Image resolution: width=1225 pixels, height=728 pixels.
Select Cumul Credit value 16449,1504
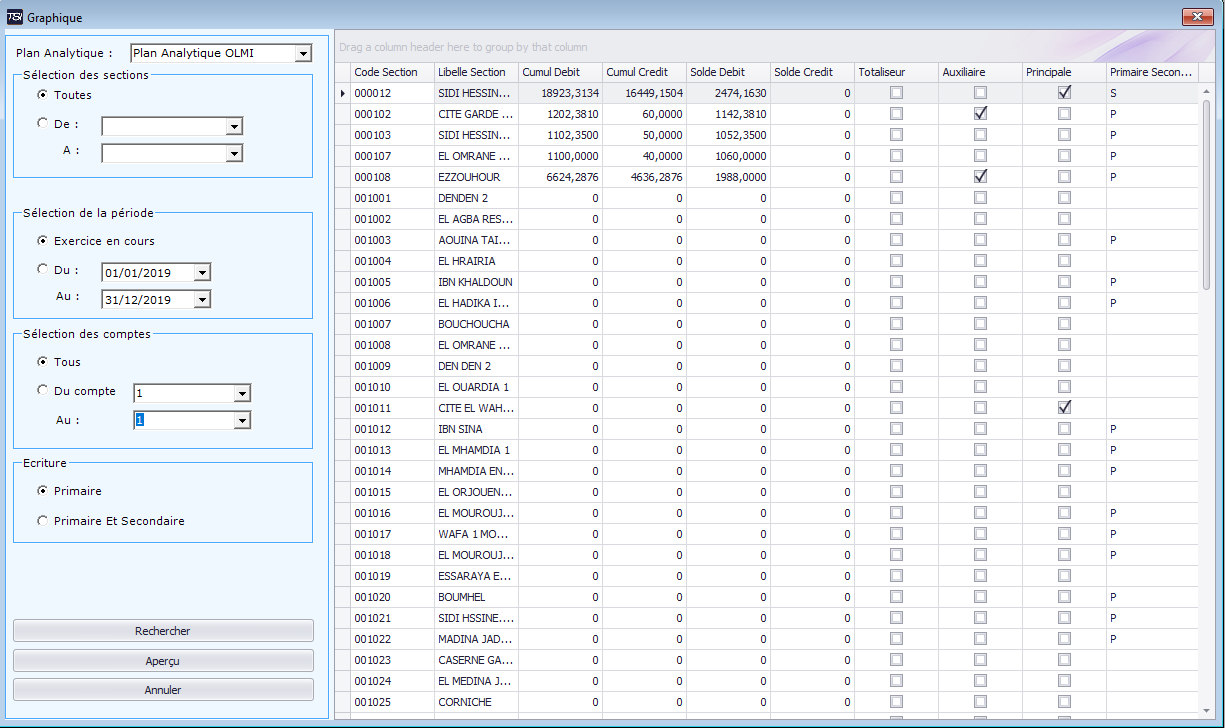coord(644,93)
